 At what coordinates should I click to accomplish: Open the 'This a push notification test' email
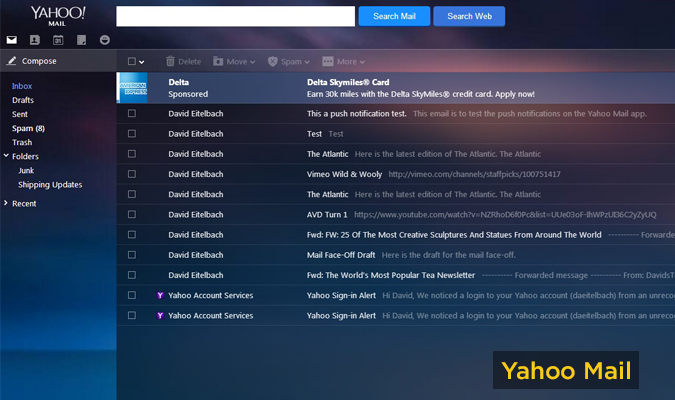pos(396,114)
